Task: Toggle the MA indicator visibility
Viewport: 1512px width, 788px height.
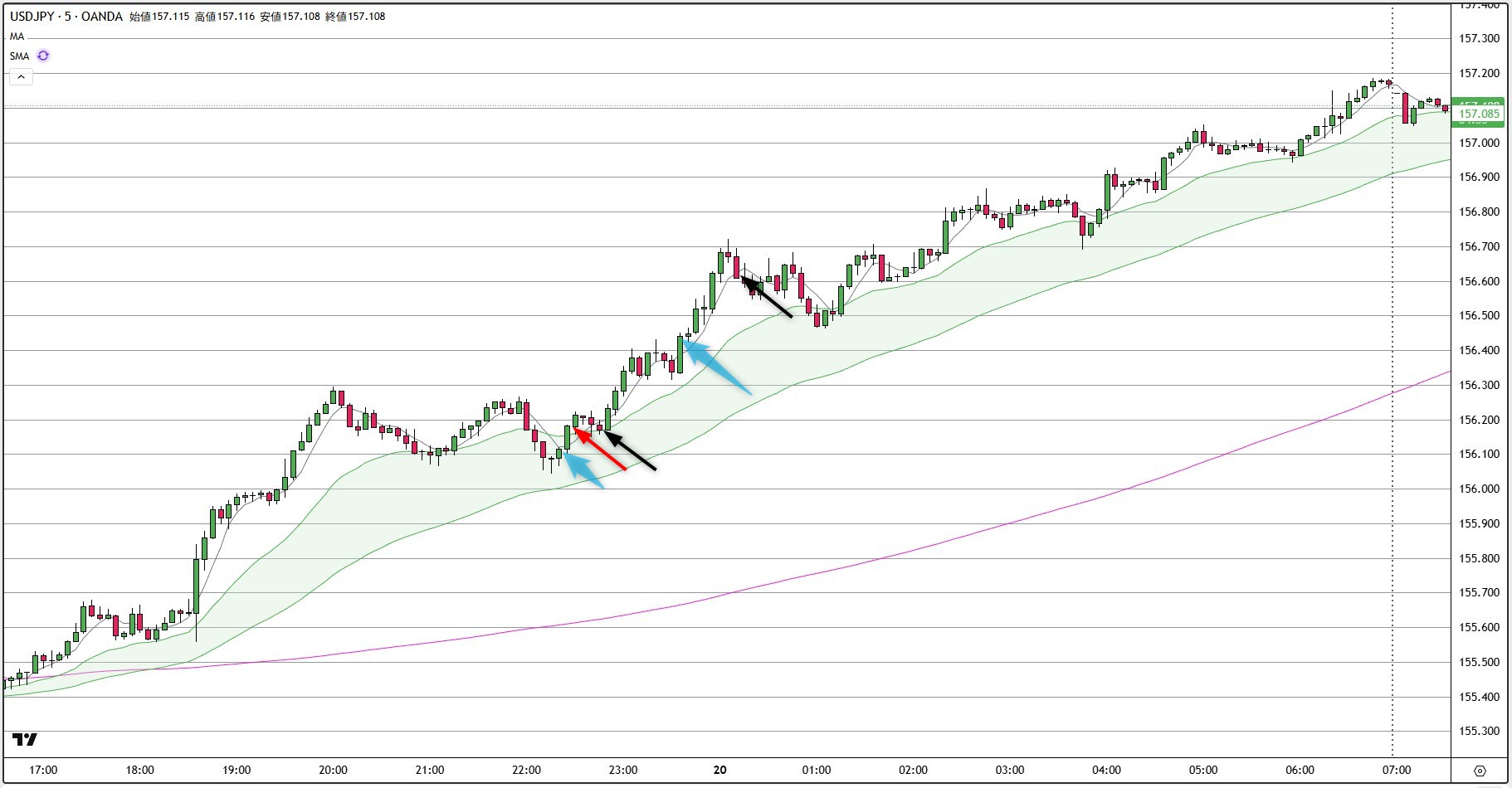Action: click(x=16, y=36)
